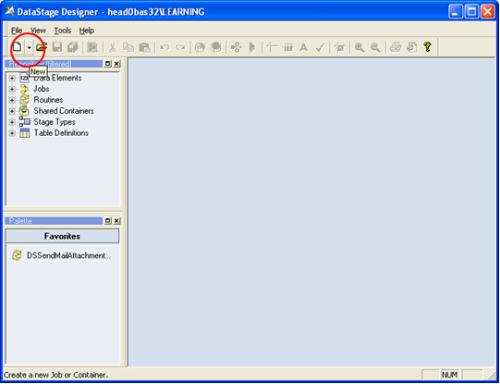This screenshot has width=500, height=384.
Task: Toggle the annotations letter A icon
Action: point(303,47)
